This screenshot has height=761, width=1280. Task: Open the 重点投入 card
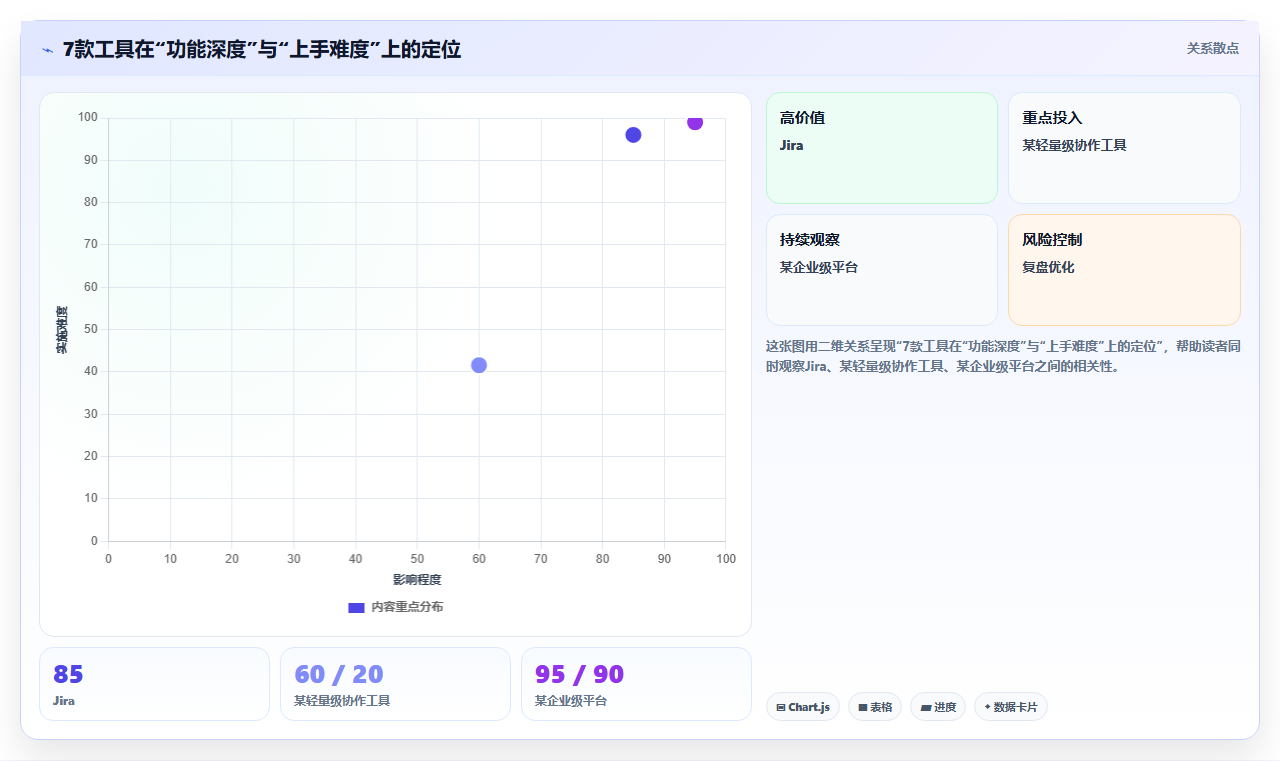[1124, 148]
